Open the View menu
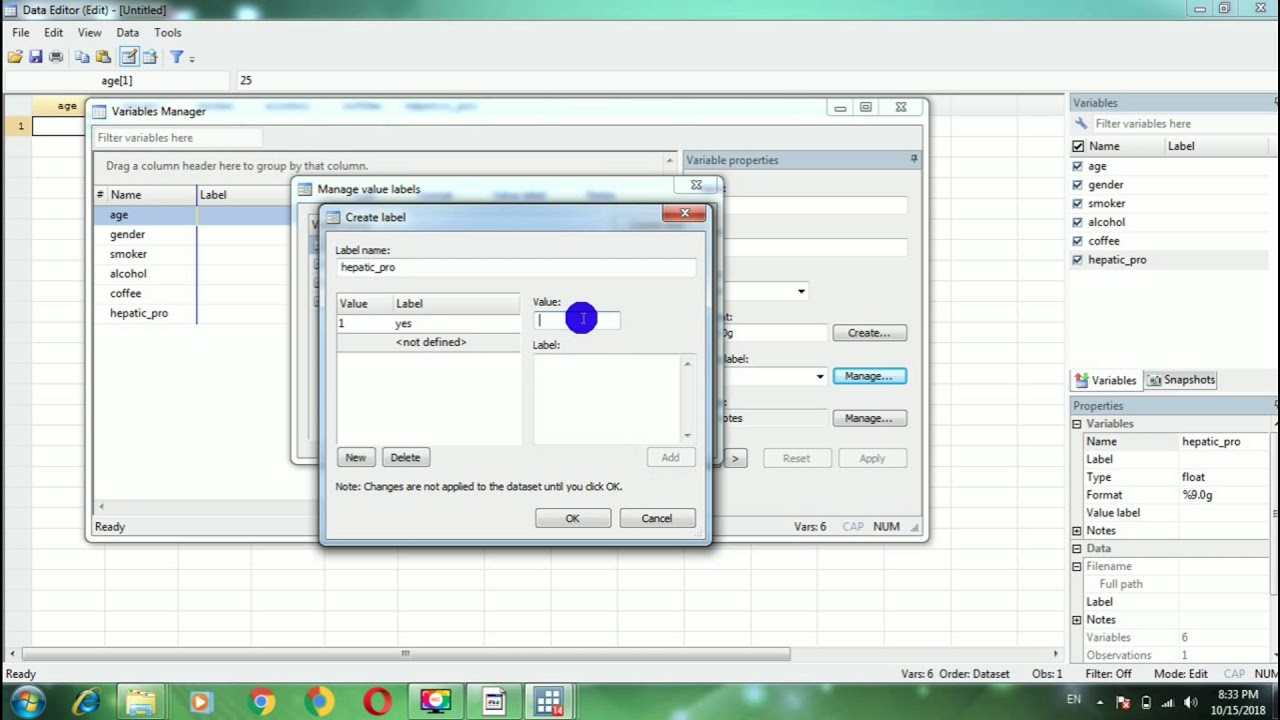This screenshot has height=720, width=1280. pos(89,33)
